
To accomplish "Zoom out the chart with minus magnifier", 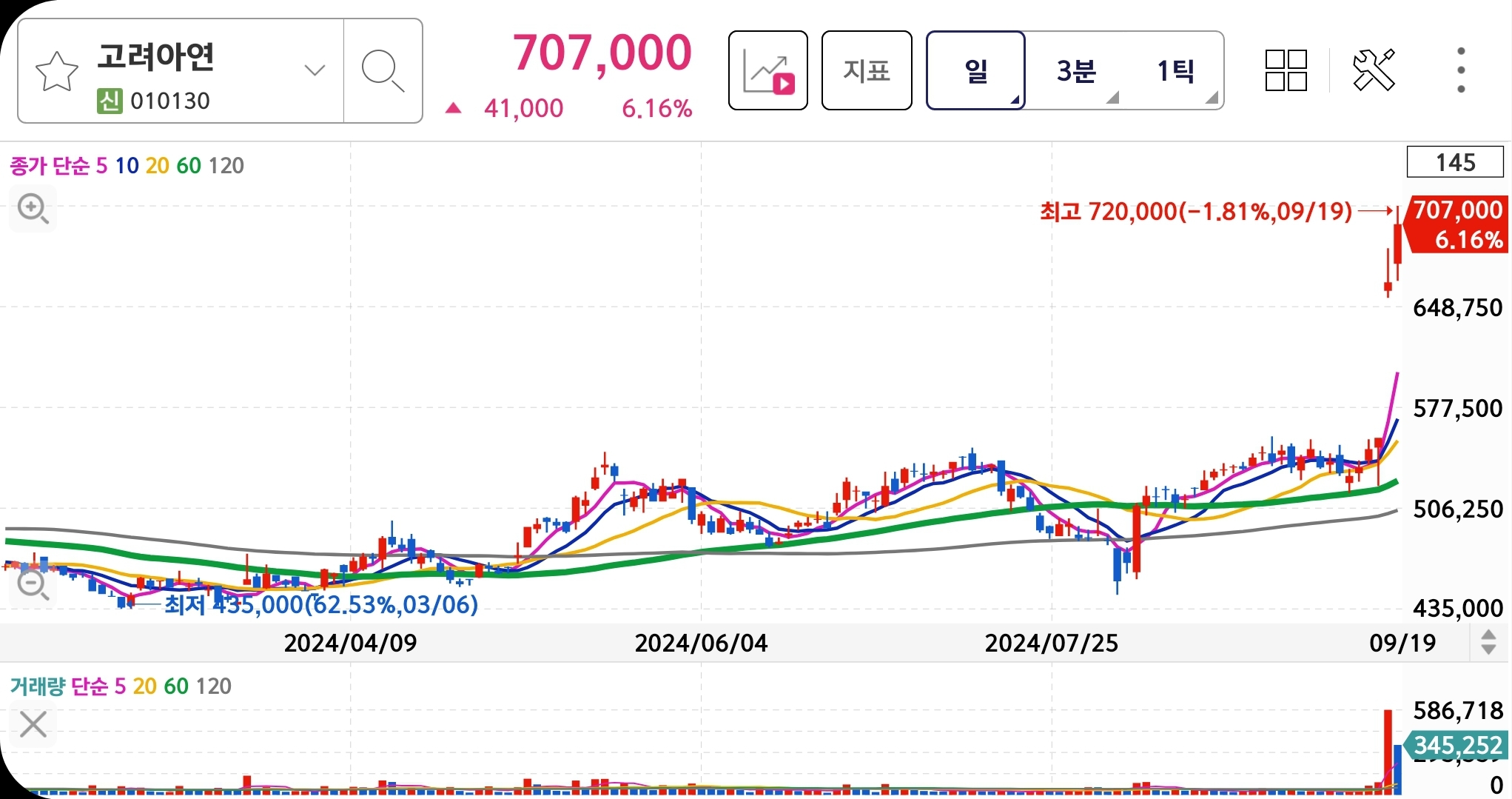I will pos(33,585).
